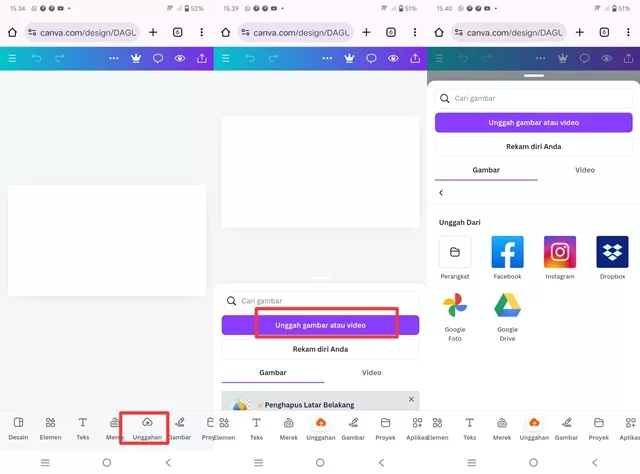The width and height of the screenshot is (640, 474).
Task: Select Teks in right phone bottom bar
Action: (x=469, y=428)
